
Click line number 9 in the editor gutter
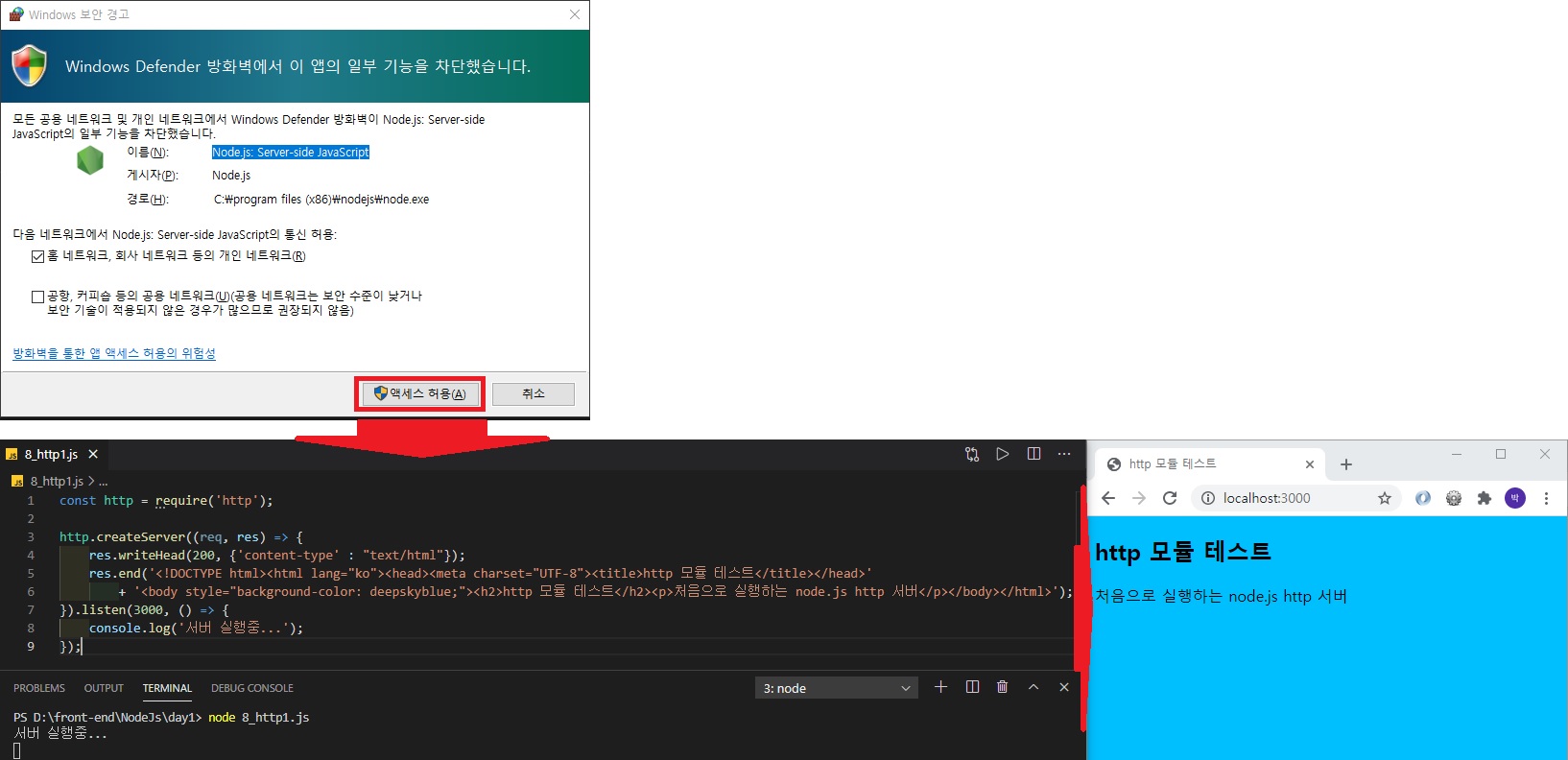click(31, 646)
